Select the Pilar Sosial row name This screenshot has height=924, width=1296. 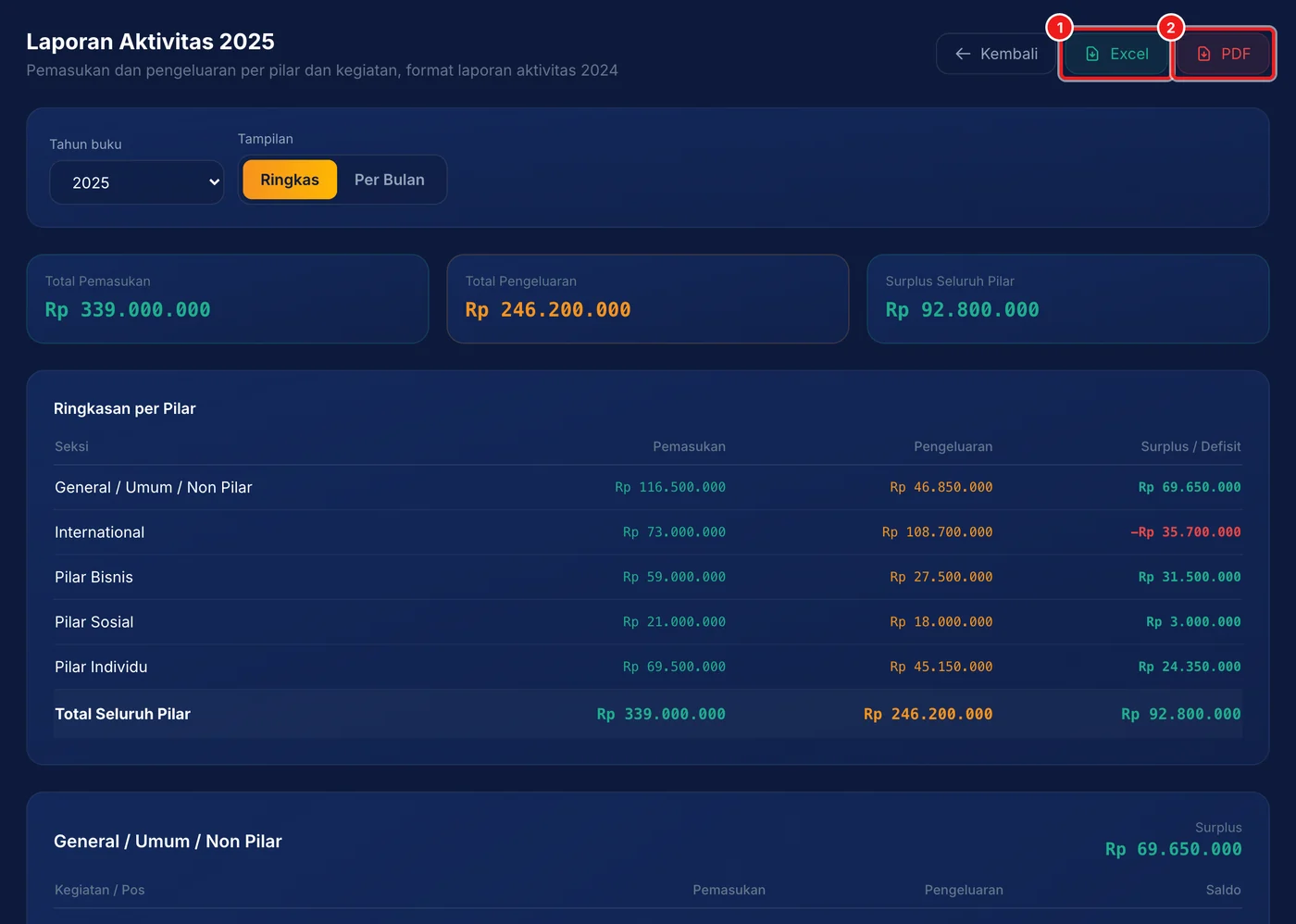(93, 622)
